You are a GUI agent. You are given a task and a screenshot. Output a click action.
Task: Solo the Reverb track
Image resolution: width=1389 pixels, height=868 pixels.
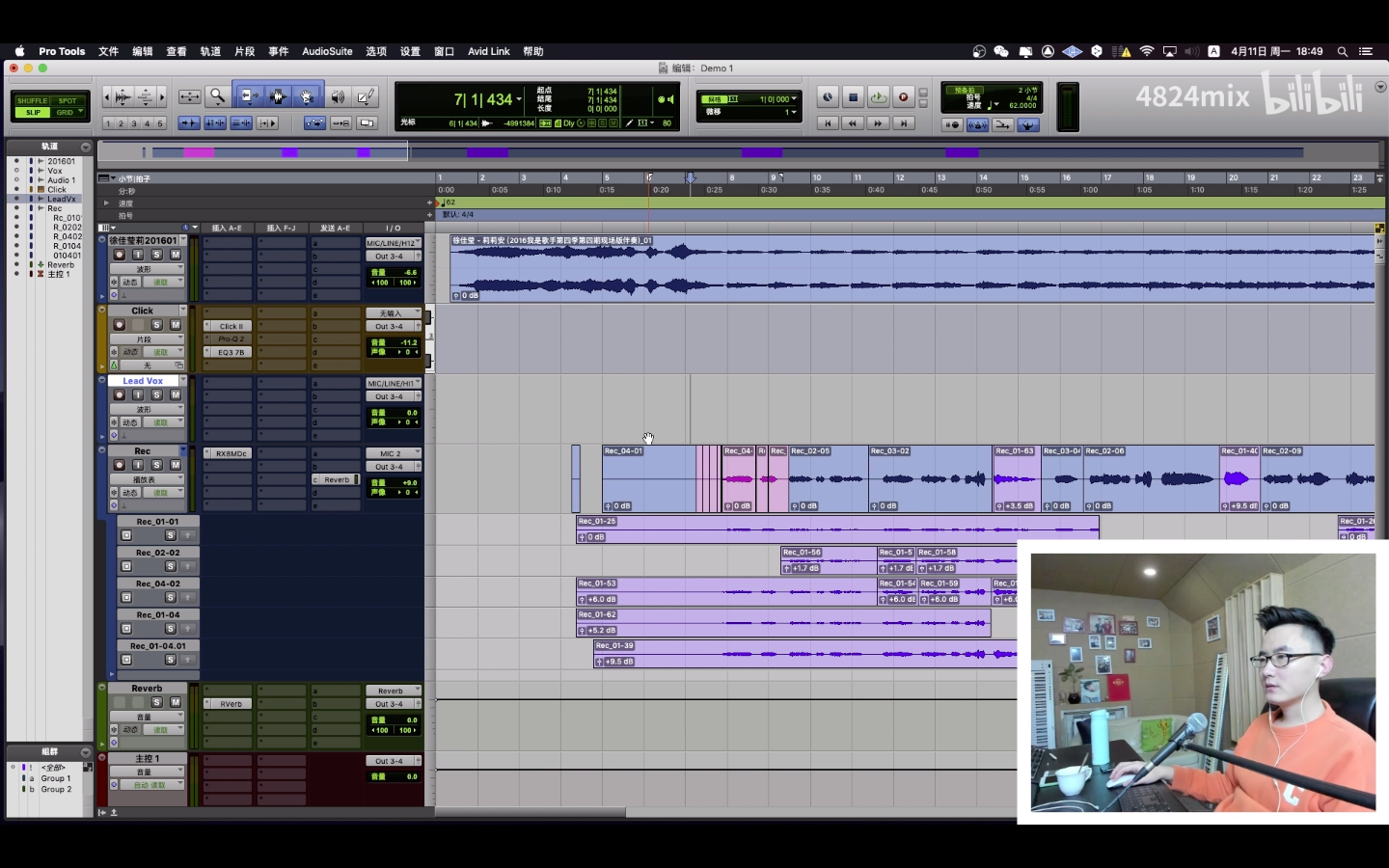click(x=157, y=702)
